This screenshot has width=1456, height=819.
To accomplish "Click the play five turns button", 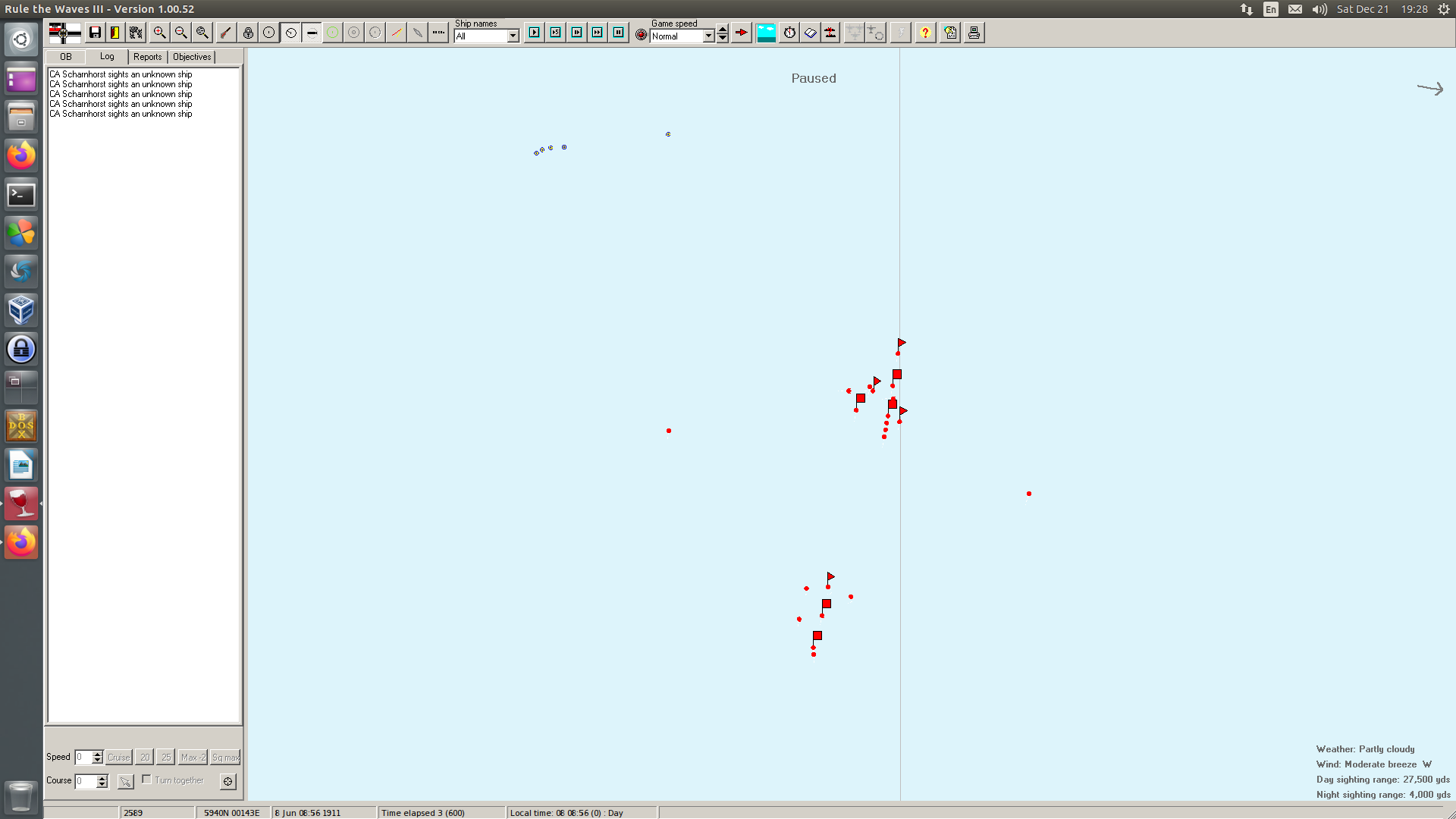I will [556, 33].
